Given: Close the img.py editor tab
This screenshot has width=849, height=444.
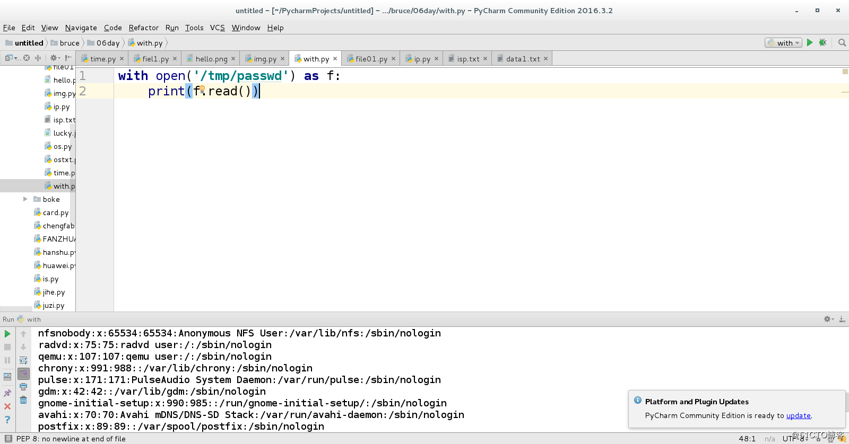Looking at the screenshot, I should [282, 58].
